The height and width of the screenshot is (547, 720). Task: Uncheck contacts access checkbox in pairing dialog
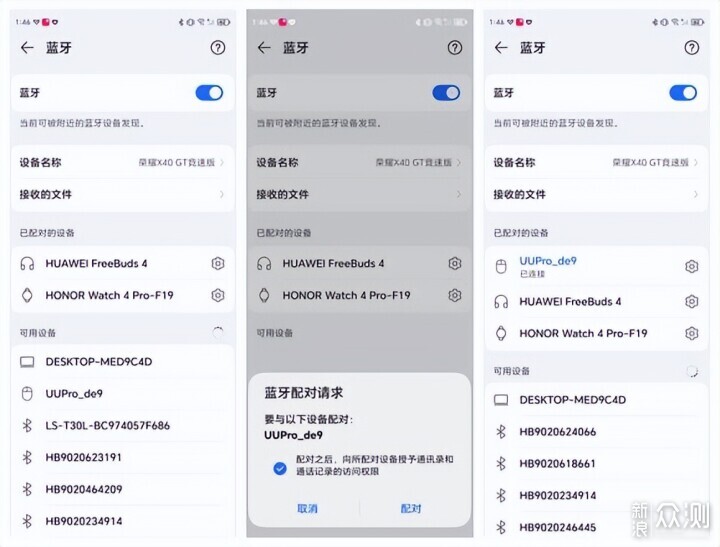(280, 468)
